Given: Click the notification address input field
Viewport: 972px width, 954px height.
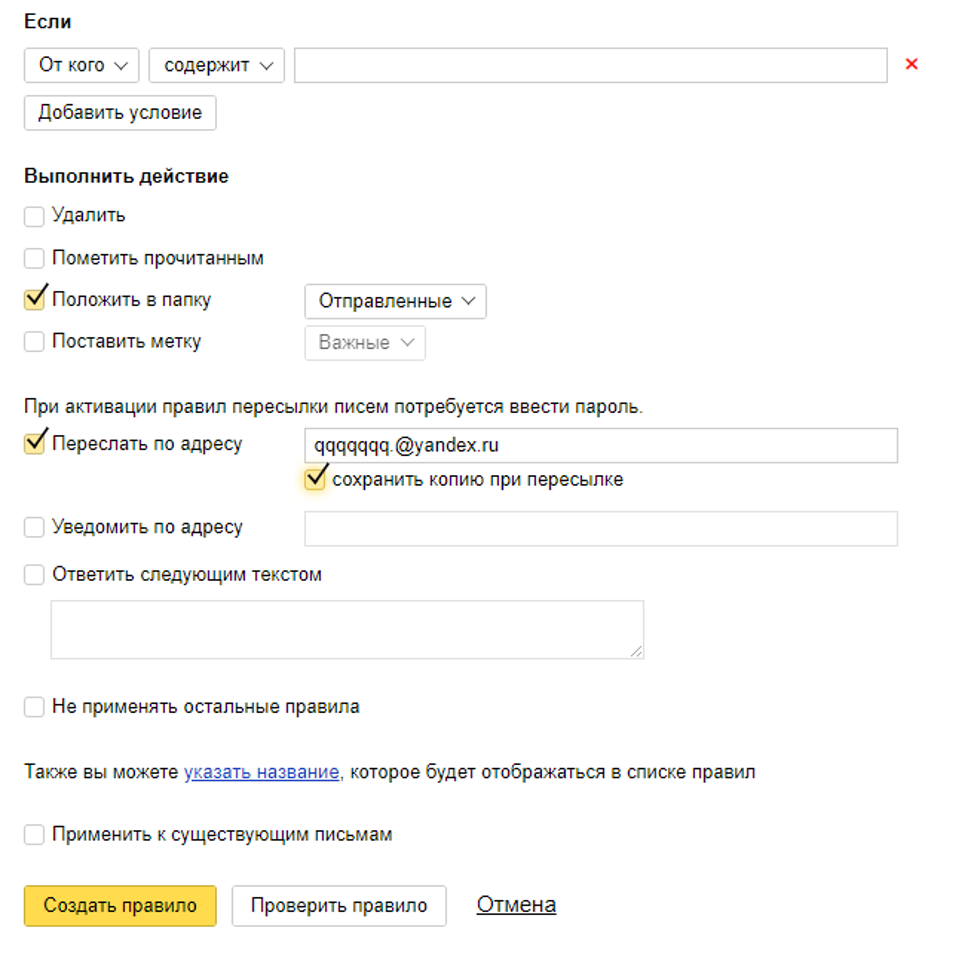Looking at the screenshot, I should point(600,529).
